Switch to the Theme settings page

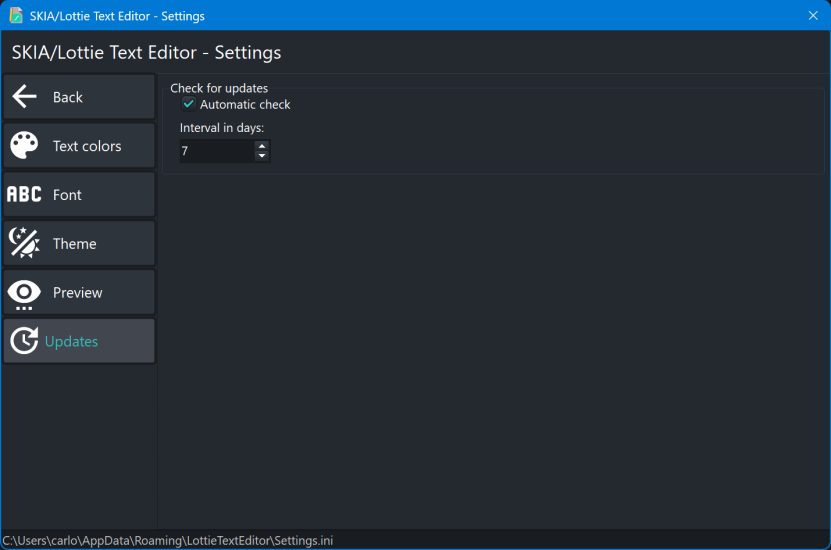(x=79, y=243)
